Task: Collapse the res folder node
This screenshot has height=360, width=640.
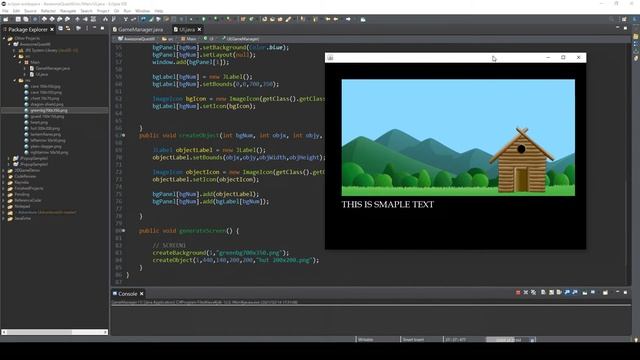Action: coord(15,80)
